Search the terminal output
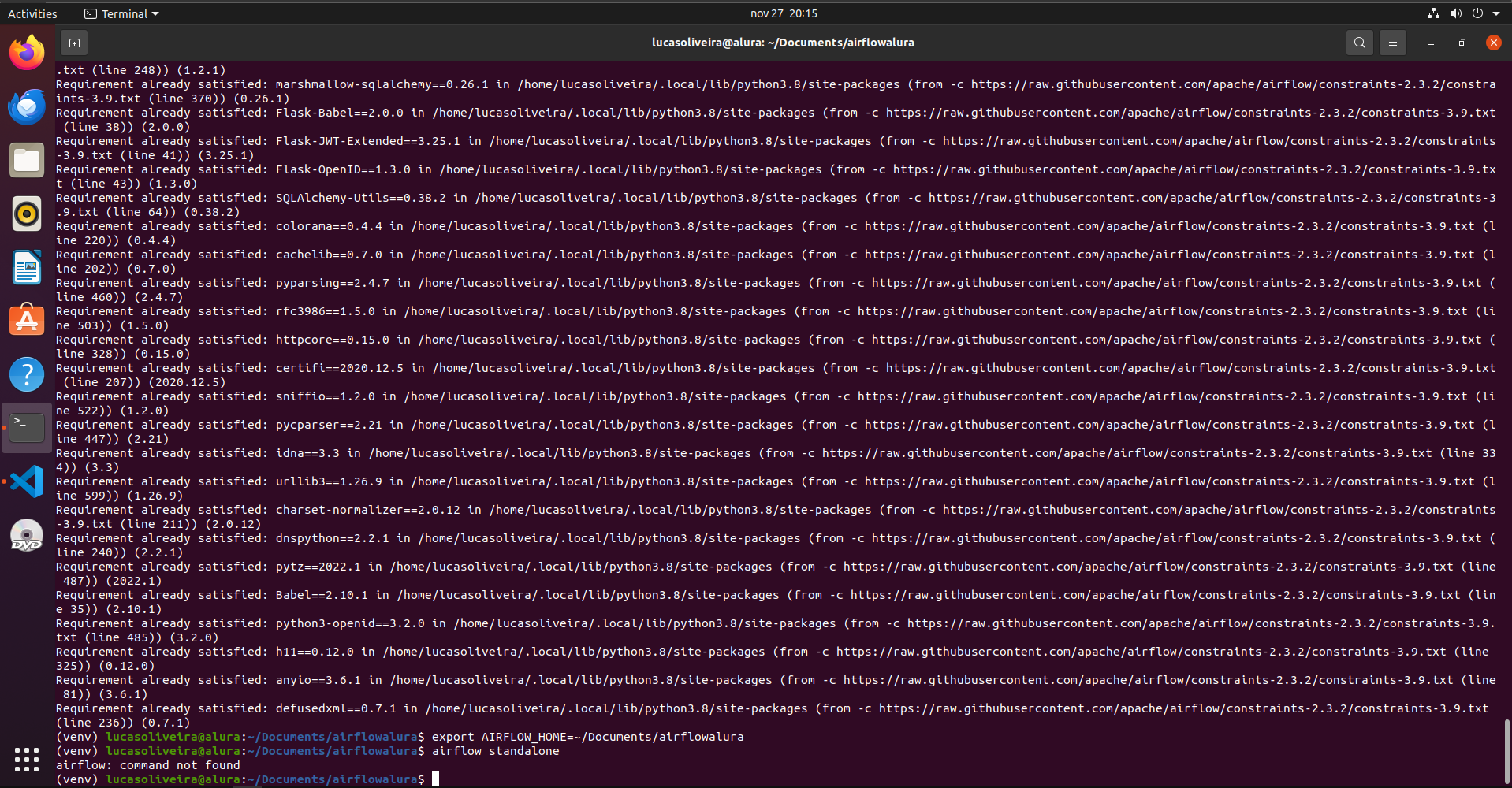The width and height of the screenshot is (1512, 788). coord(1359,43)
